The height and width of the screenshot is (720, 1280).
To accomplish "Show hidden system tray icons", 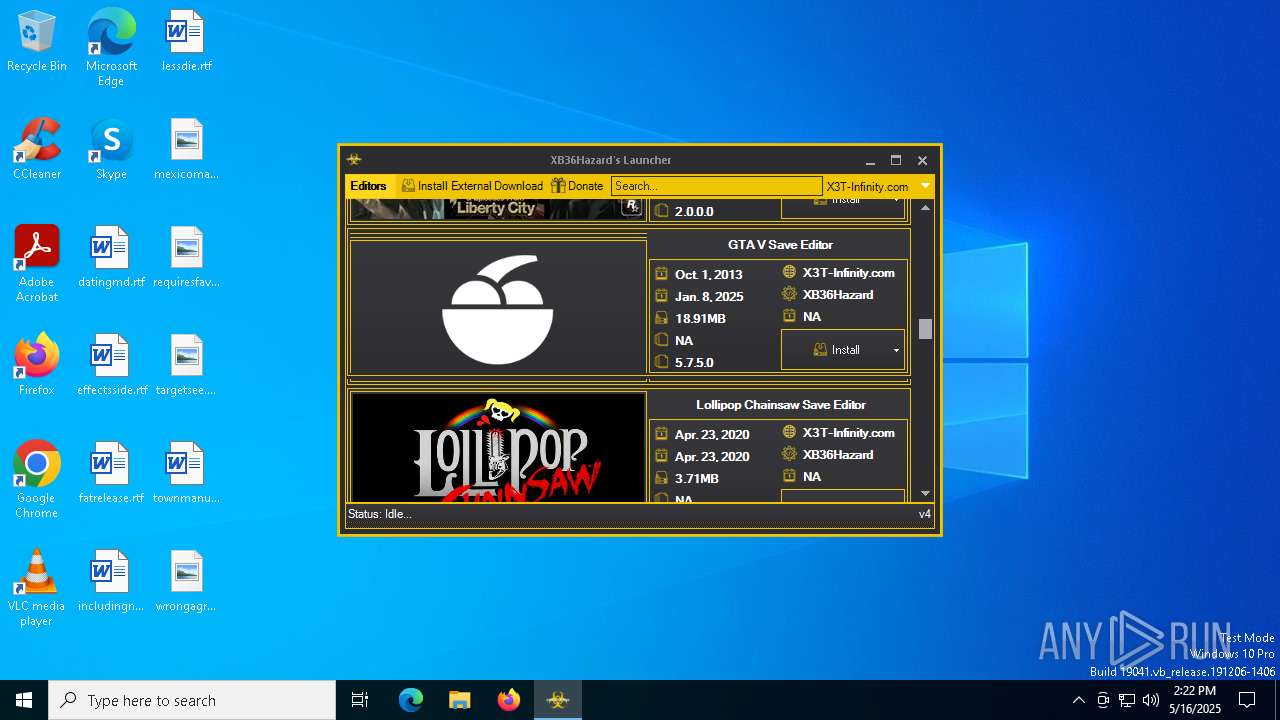I will 1078,700.
